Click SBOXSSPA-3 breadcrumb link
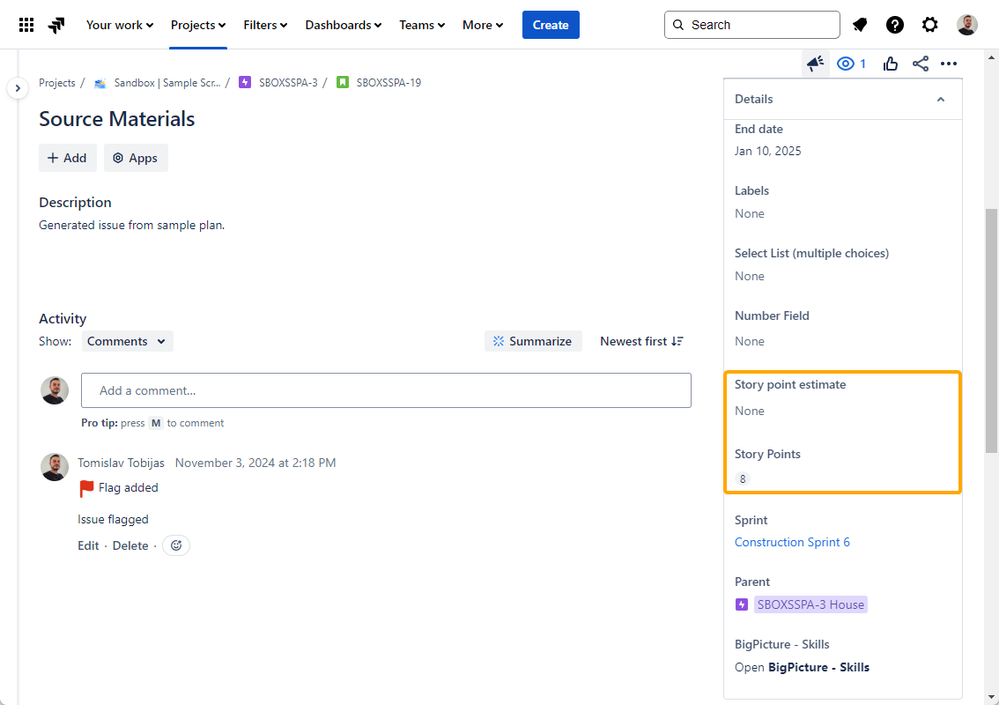 [x=288, y=83]
